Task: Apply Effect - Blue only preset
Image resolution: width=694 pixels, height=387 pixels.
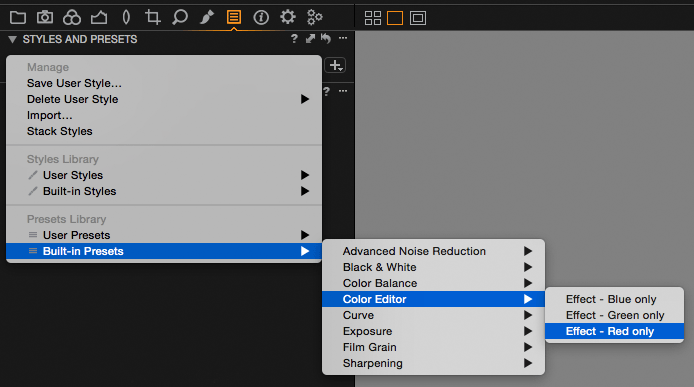Action: pyautogui.click(x=614, y=299)
